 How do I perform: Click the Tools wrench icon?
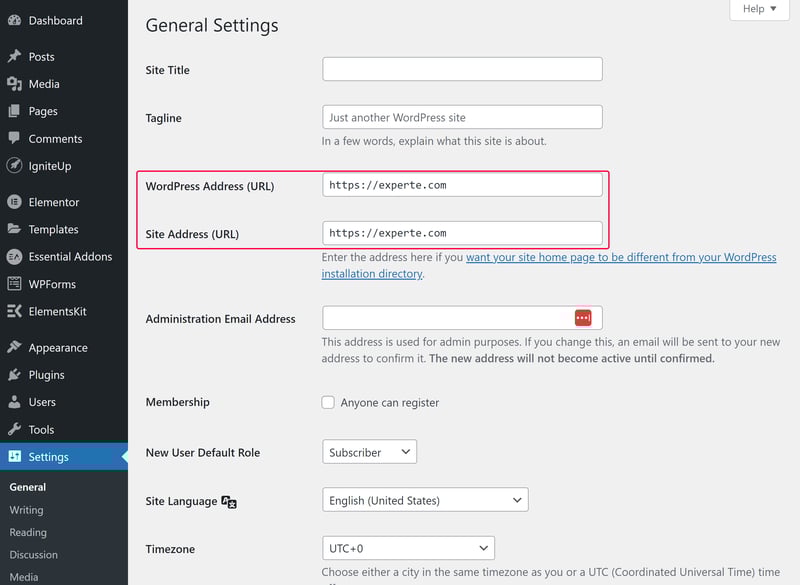pyautogui.click(x=14, y=429)
